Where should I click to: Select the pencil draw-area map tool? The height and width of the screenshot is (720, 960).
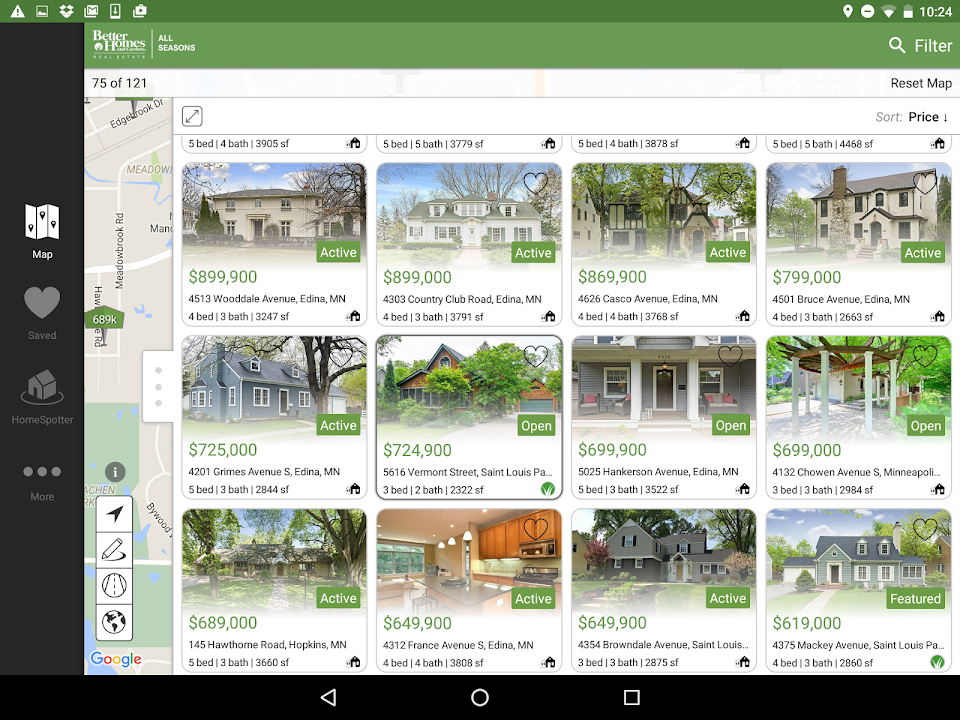pyautogui.click(x=115, y=550)
